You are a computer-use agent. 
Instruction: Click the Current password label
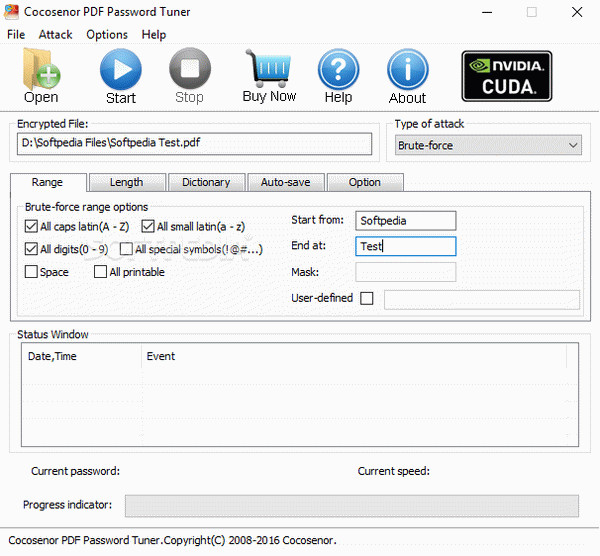(x=75, y=471)
